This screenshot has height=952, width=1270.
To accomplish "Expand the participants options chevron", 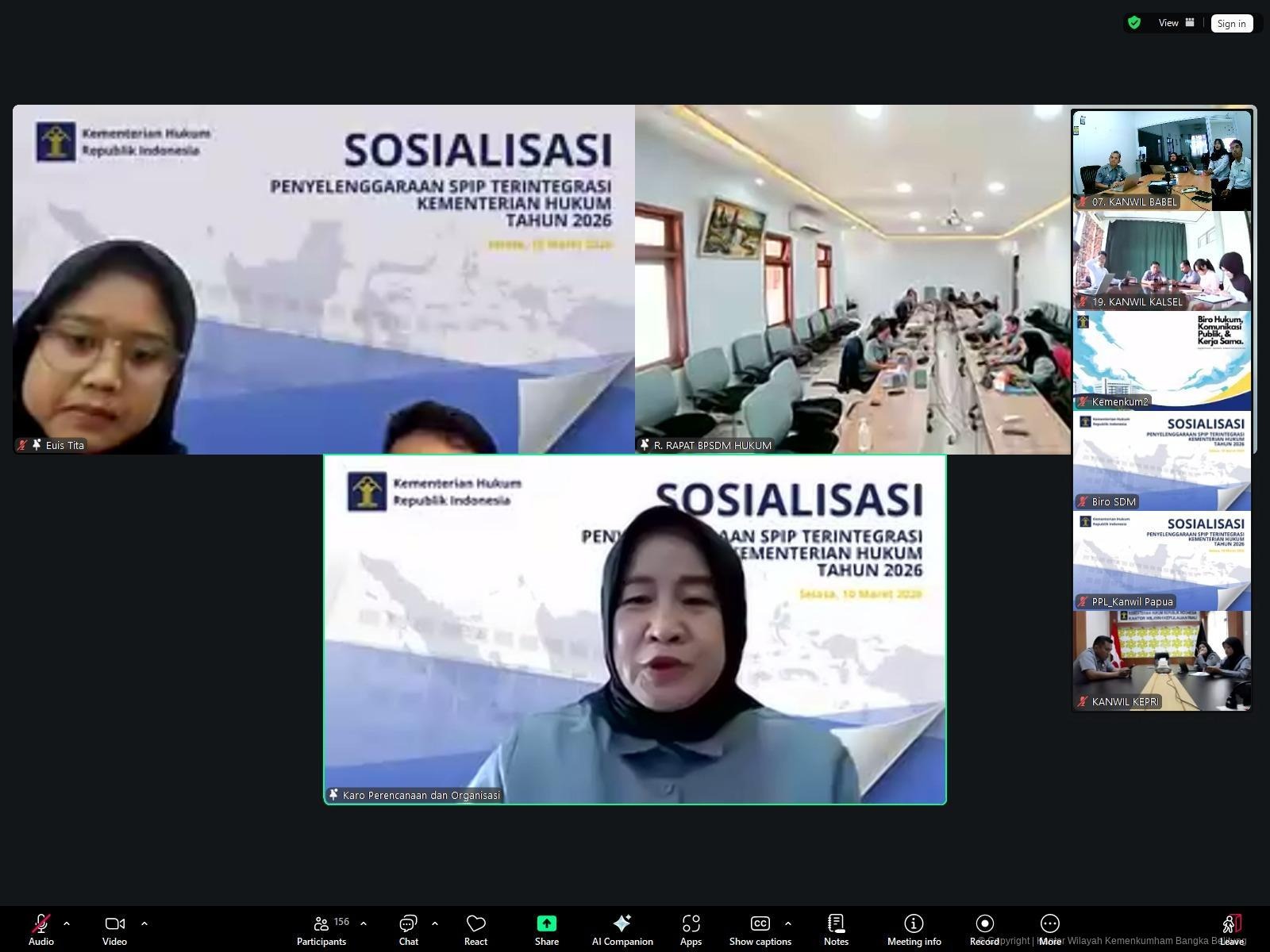I will [x=364, y=923].
